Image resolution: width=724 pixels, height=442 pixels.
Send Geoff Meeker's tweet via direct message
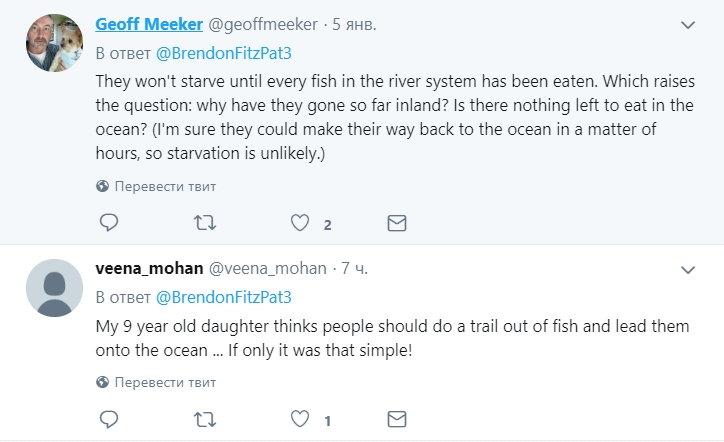[396, 223]
